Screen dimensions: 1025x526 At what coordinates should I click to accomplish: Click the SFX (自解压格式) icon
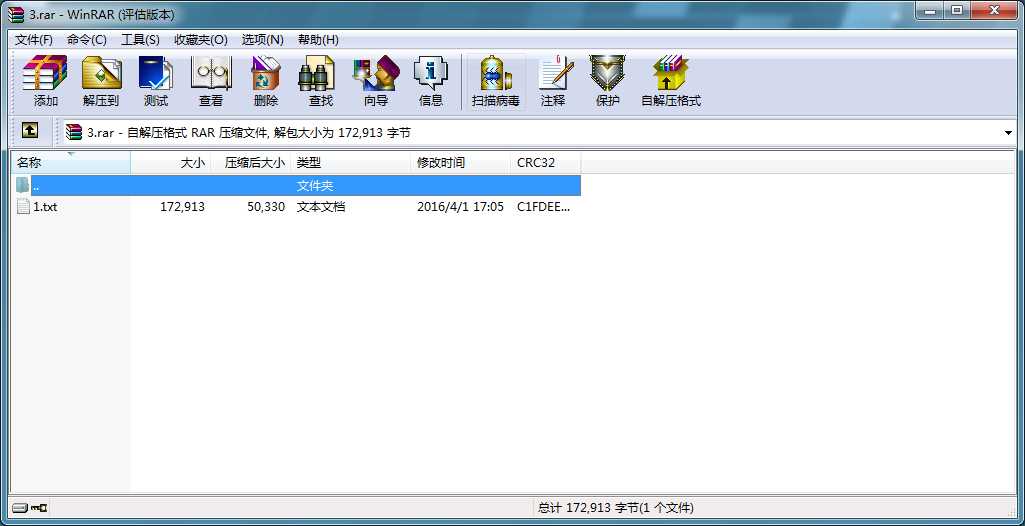pyautogui.click(x=671, y=82)
